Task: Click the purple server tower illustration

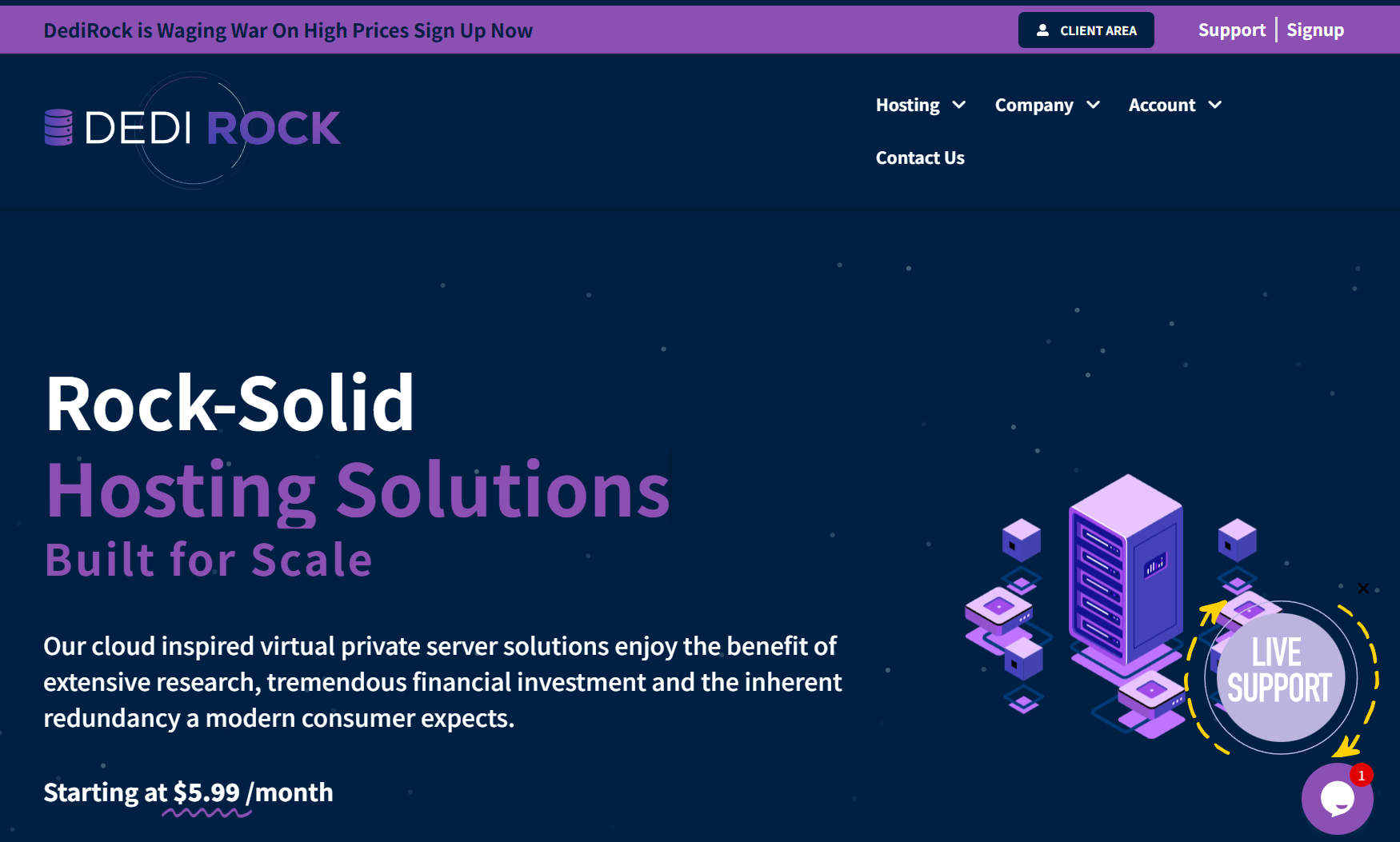Action: click(x=1126, y=570)
